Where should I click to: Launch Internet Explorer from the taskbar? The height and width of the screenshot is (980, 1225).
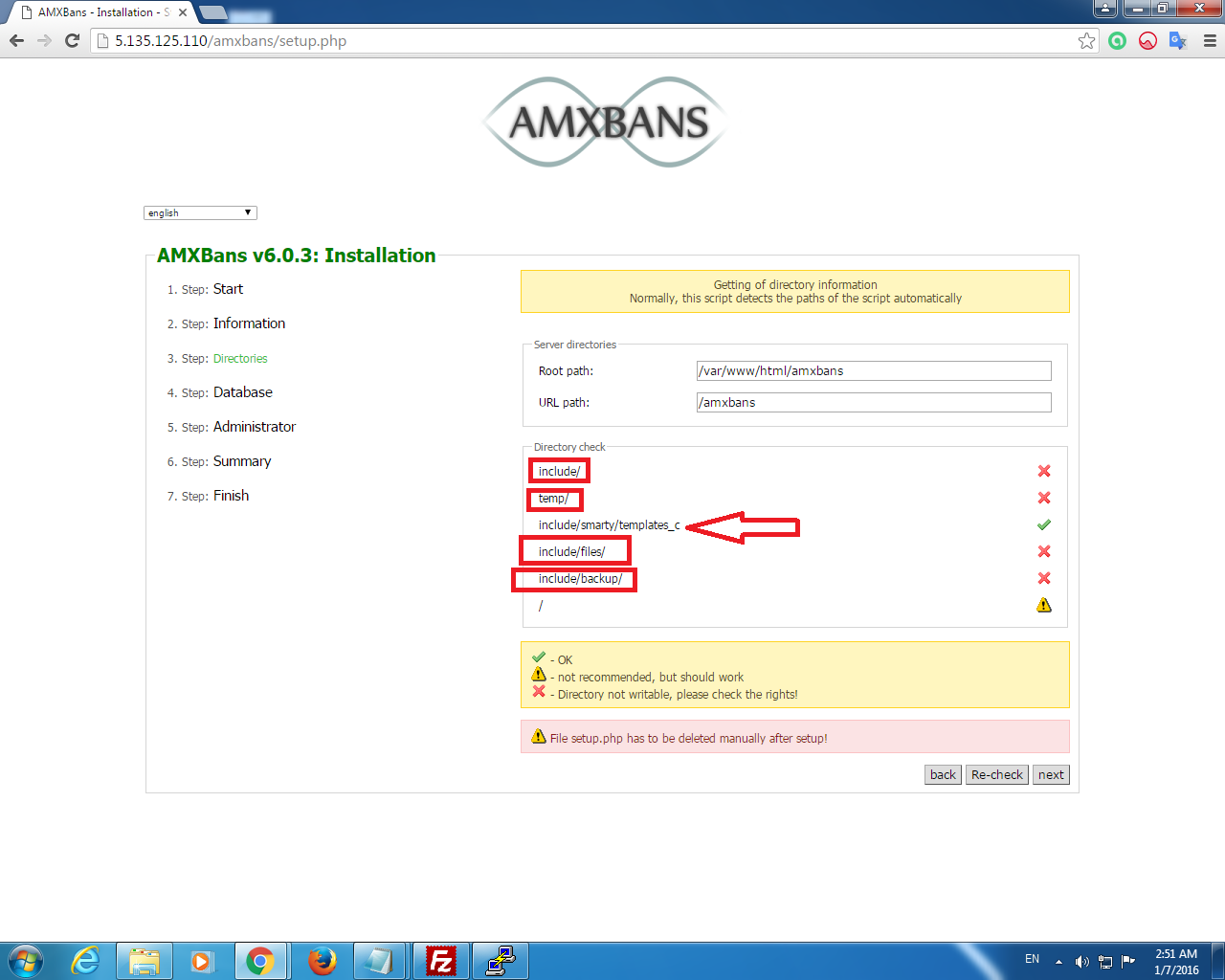(x=86, y=961)
